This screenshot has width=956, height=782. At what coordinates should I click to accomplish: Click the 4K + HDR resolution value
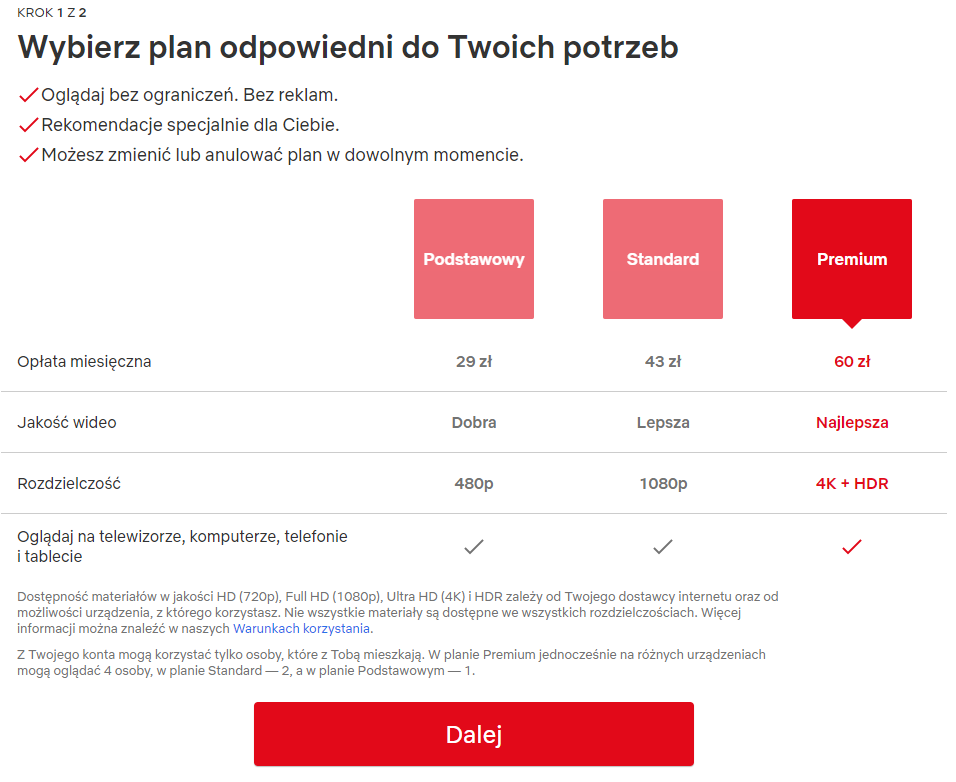click(851, 481)
